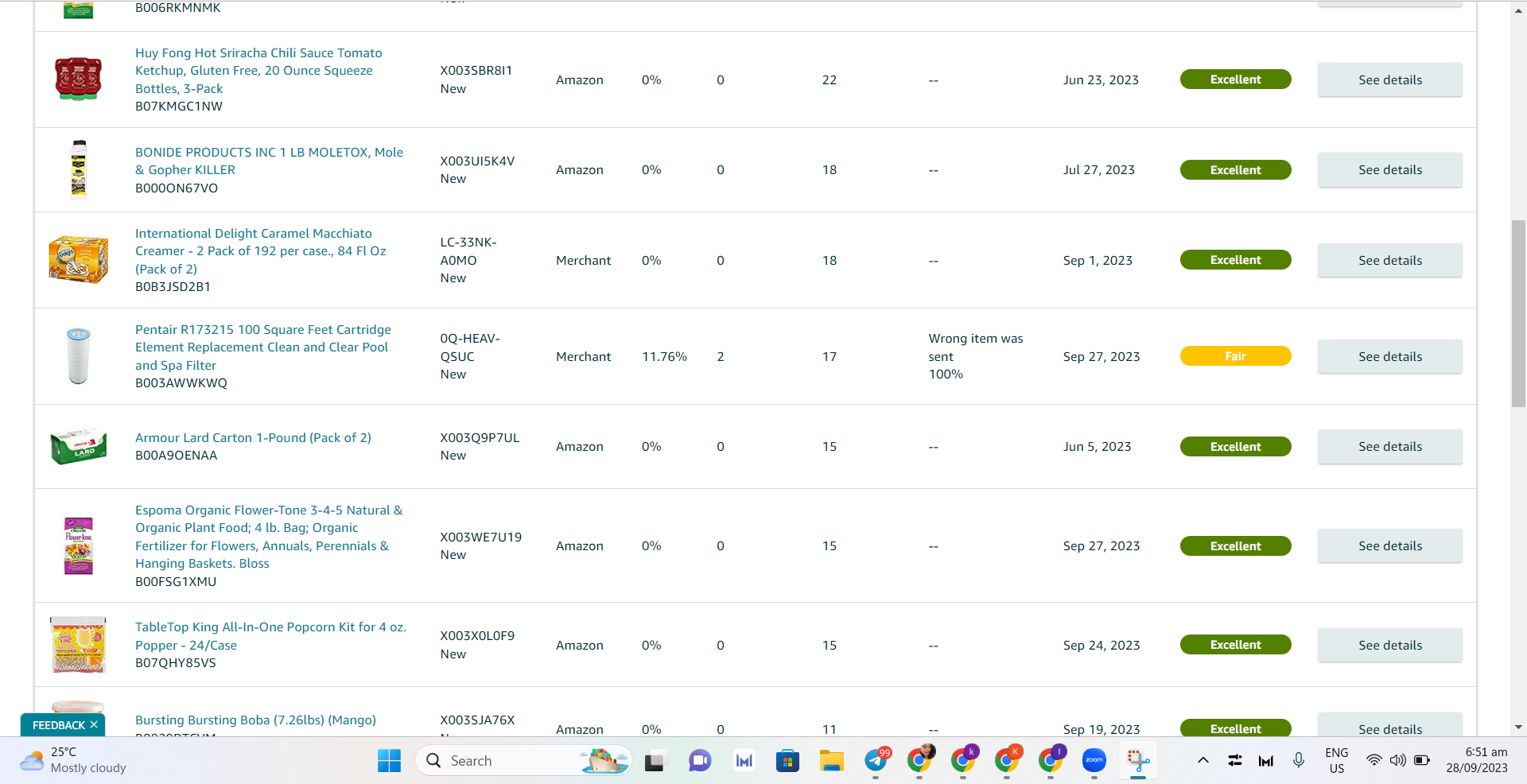Open the Bursting Boba (Mango) link

(x=255, y=720)
